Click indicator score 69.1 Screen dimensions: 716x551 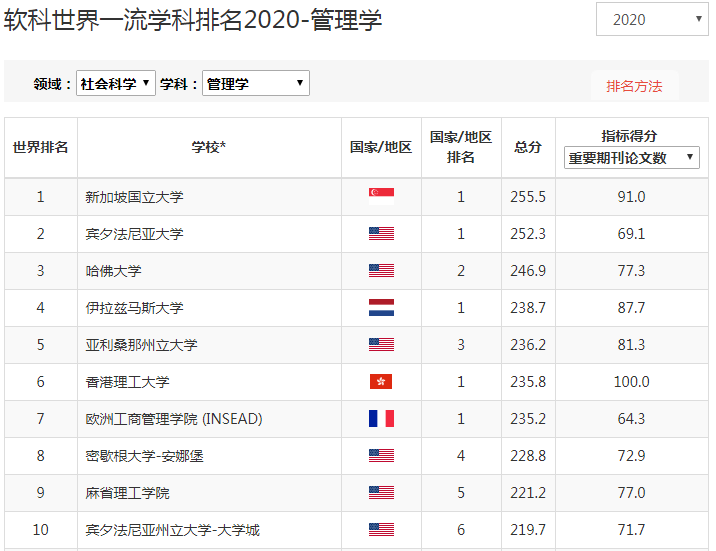tap(632, 234)
